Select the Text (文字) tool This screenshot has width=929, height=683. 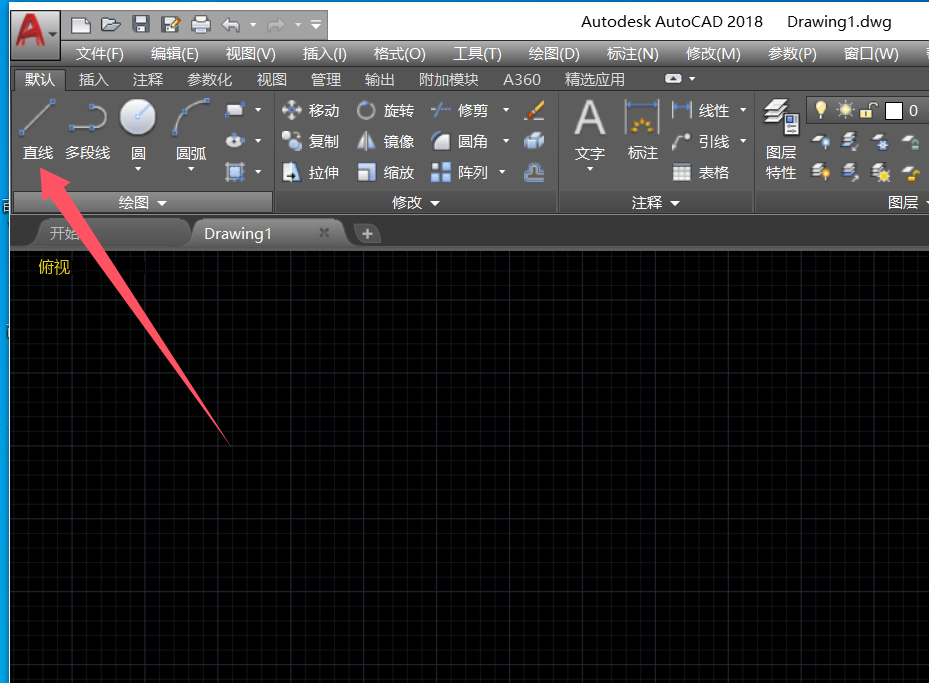(590, 130)
